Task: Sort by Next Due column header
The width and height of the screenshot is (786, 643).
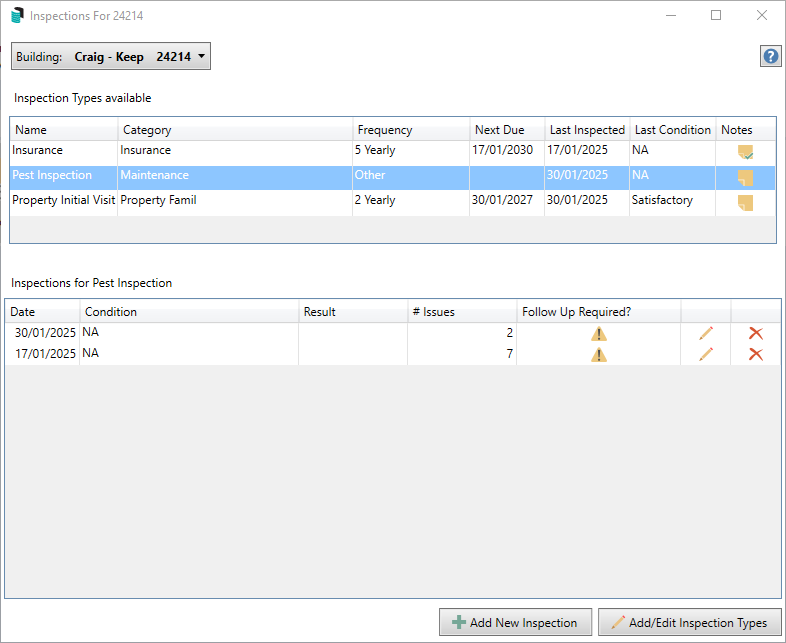Action: coord(507,130)
